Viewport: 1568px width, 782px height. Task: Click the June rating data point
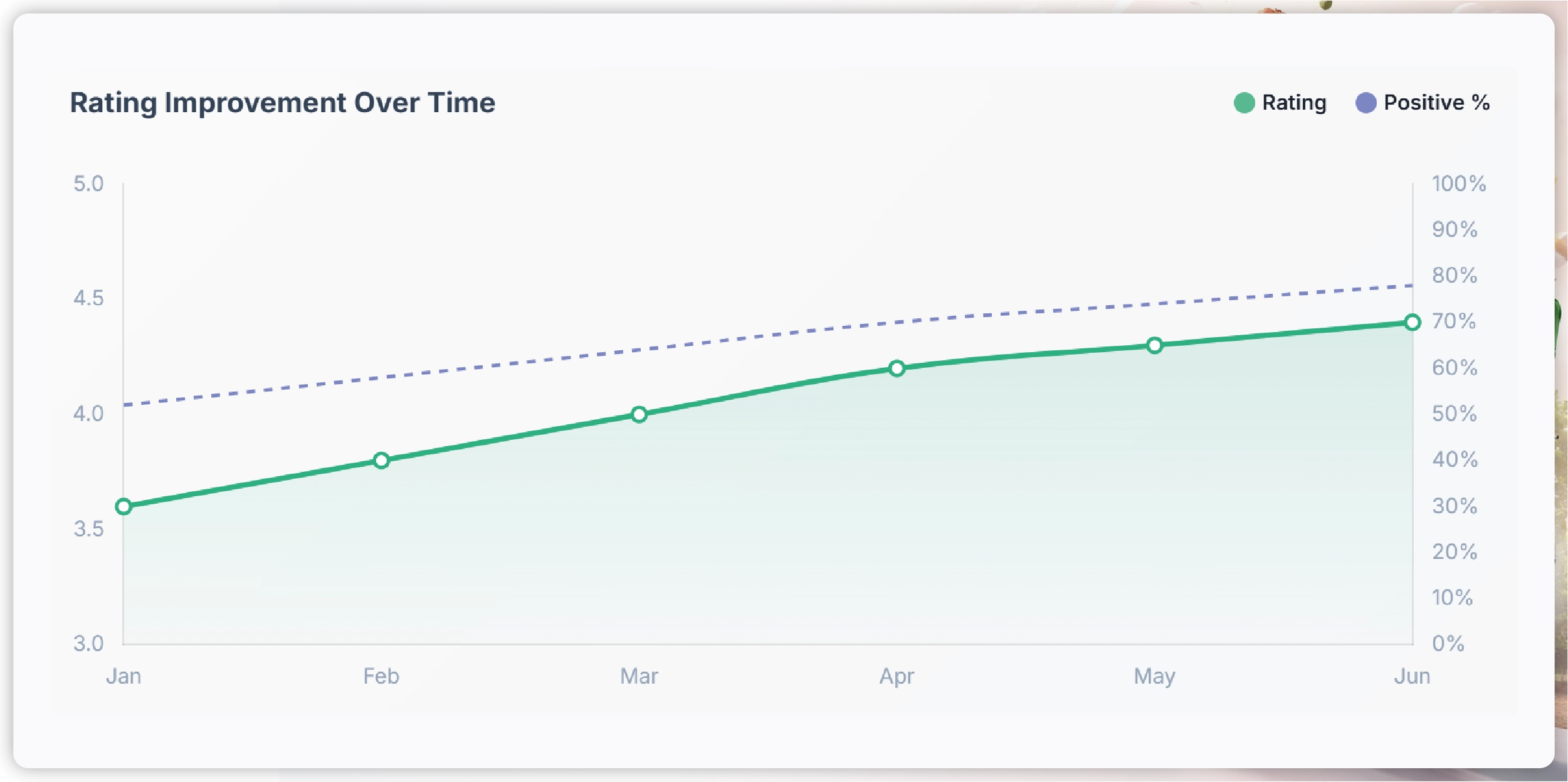[1412, 323]
